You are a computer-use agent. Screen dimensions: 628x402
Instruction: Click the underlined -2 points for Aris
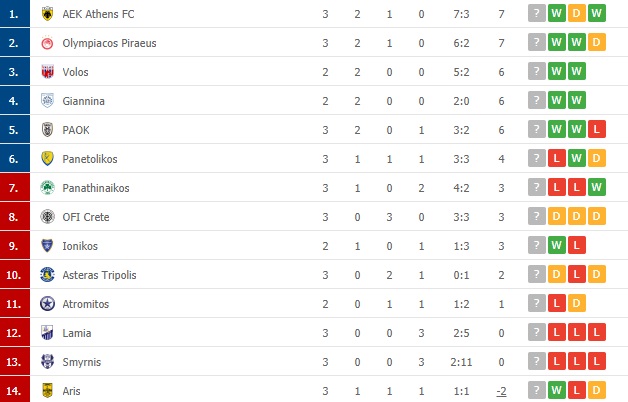click(501, 391)
